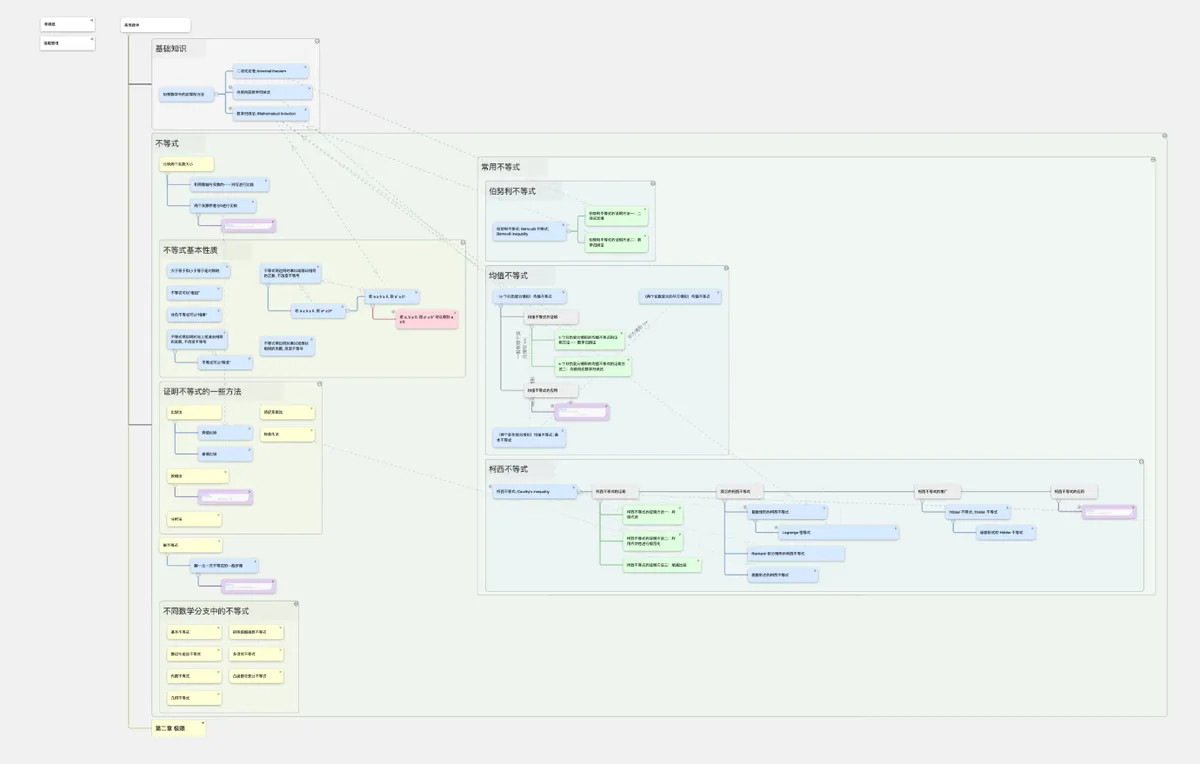Select the 分析法 yellow node
Image resolution: width=1200 pixels, height=764 pixels.
[x=194, y=519]
